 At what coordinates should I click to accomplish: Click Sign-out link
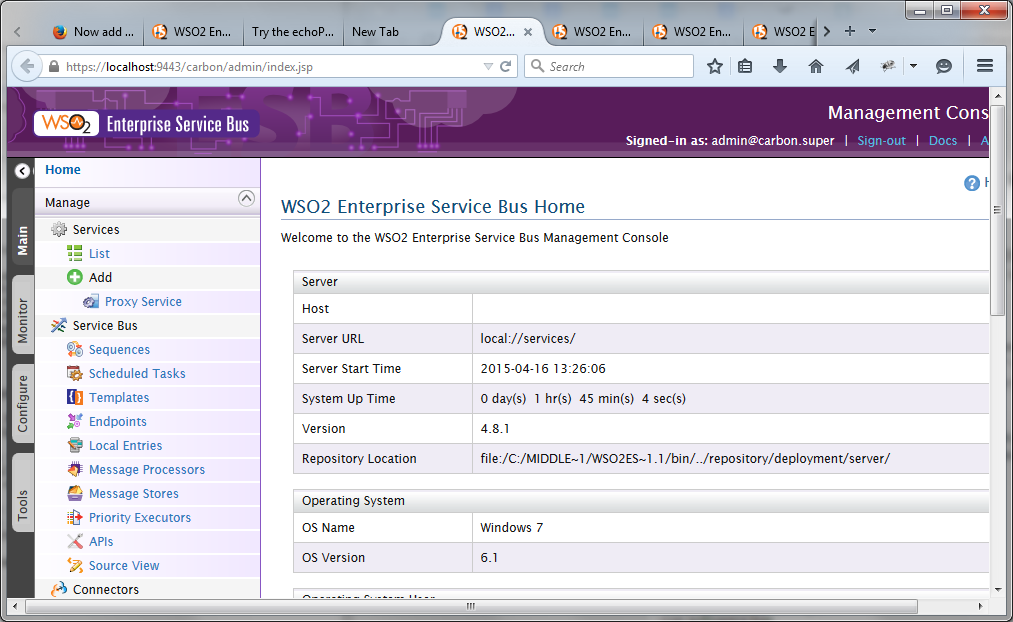(x=881, y=140)
